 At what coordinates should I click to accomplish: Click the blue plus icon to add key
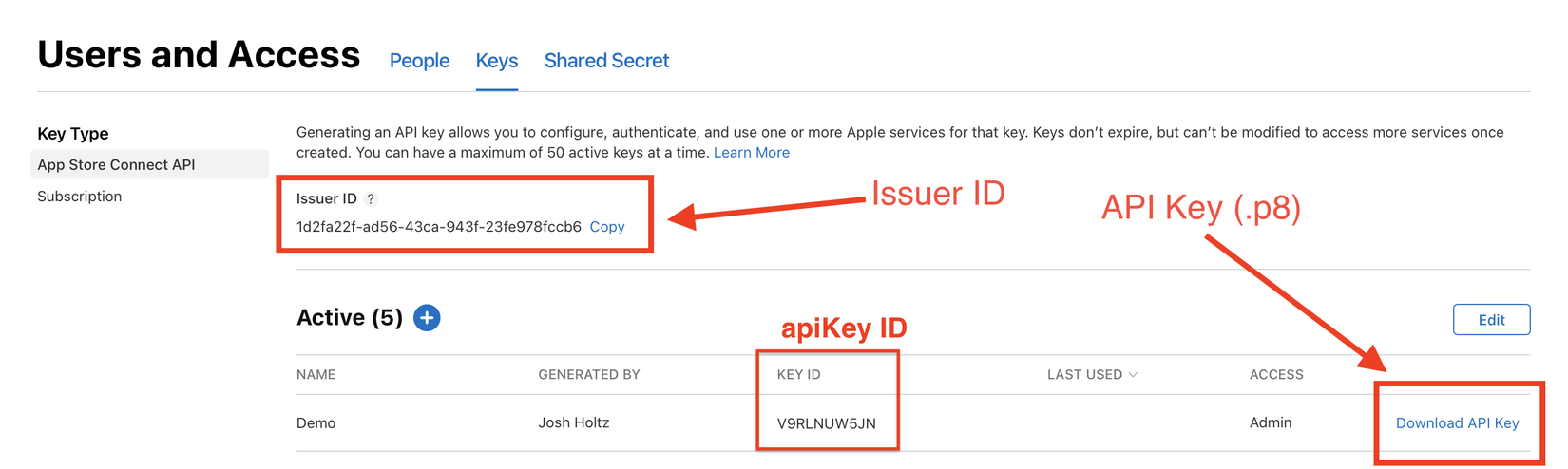427,317
